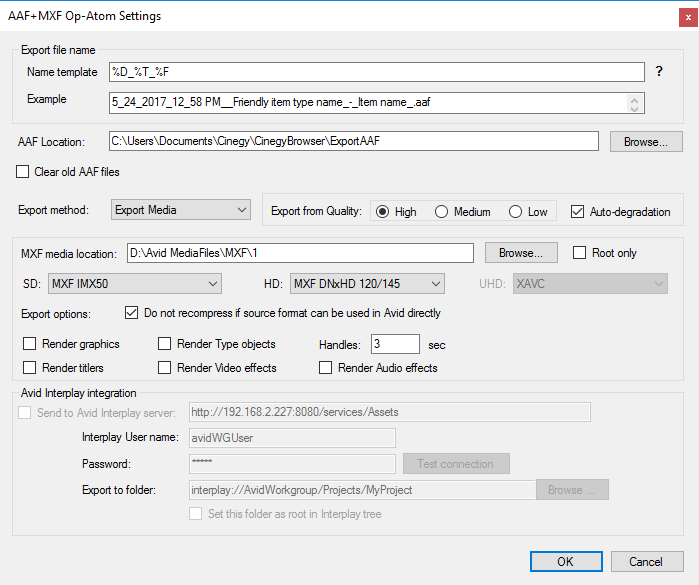The image size is (699, 585).
Task: Click the Password field
Action: [x=292, y=464]
